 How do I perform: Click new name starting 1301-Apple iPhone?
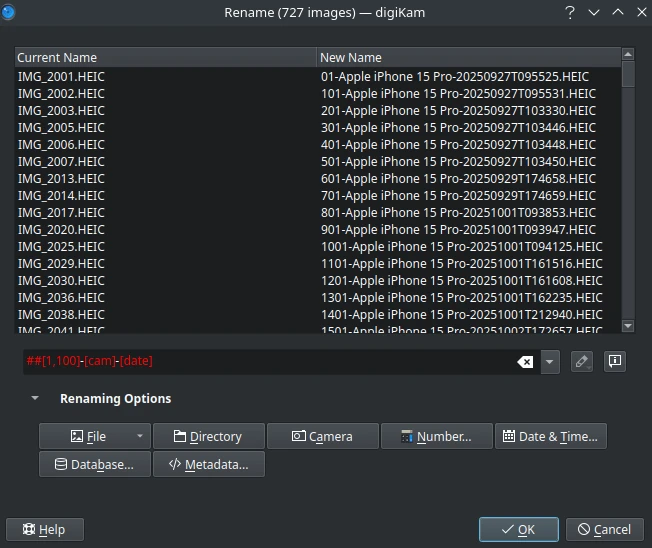pyautogui.click(x=462, y=298)
